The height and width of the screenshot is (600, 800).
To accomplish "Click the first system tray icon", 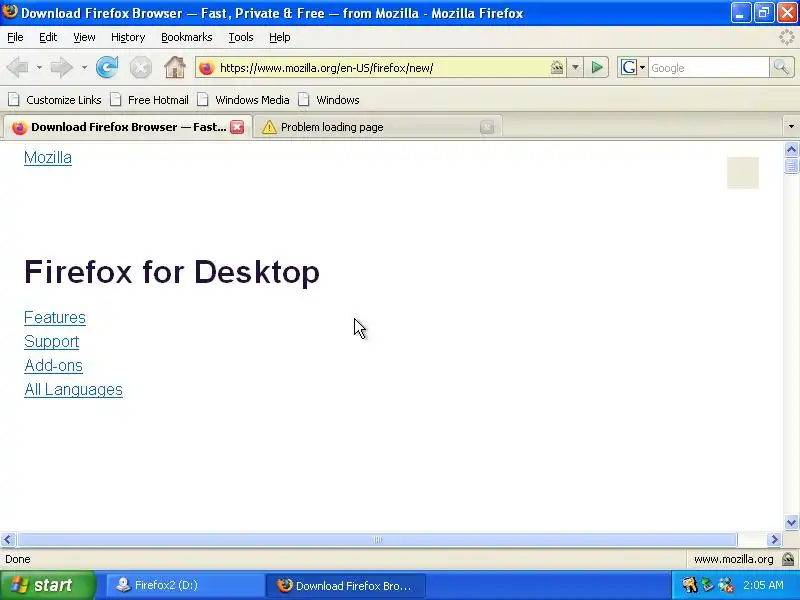I will tap(689, 585).
